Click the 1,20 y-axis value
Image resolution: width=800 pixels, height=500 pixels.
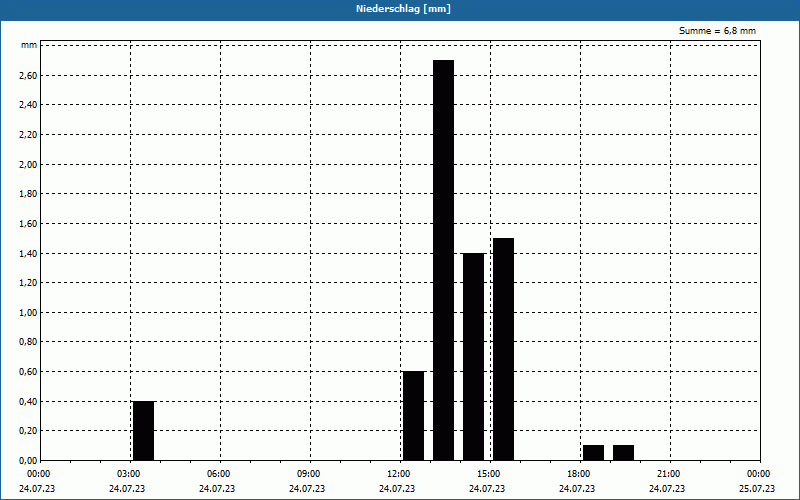pos(28,283)
